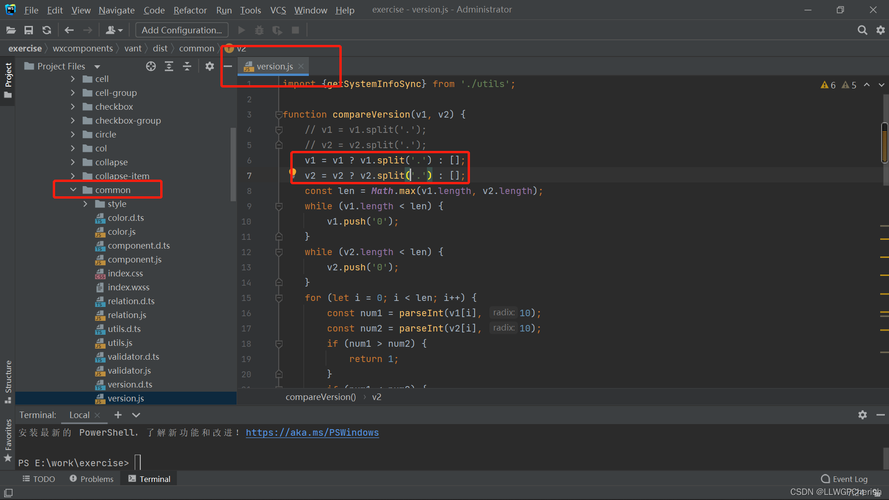This screenshot has height=500, width=889.
Task: Expand the cell folder
Action: click(73, 79)
